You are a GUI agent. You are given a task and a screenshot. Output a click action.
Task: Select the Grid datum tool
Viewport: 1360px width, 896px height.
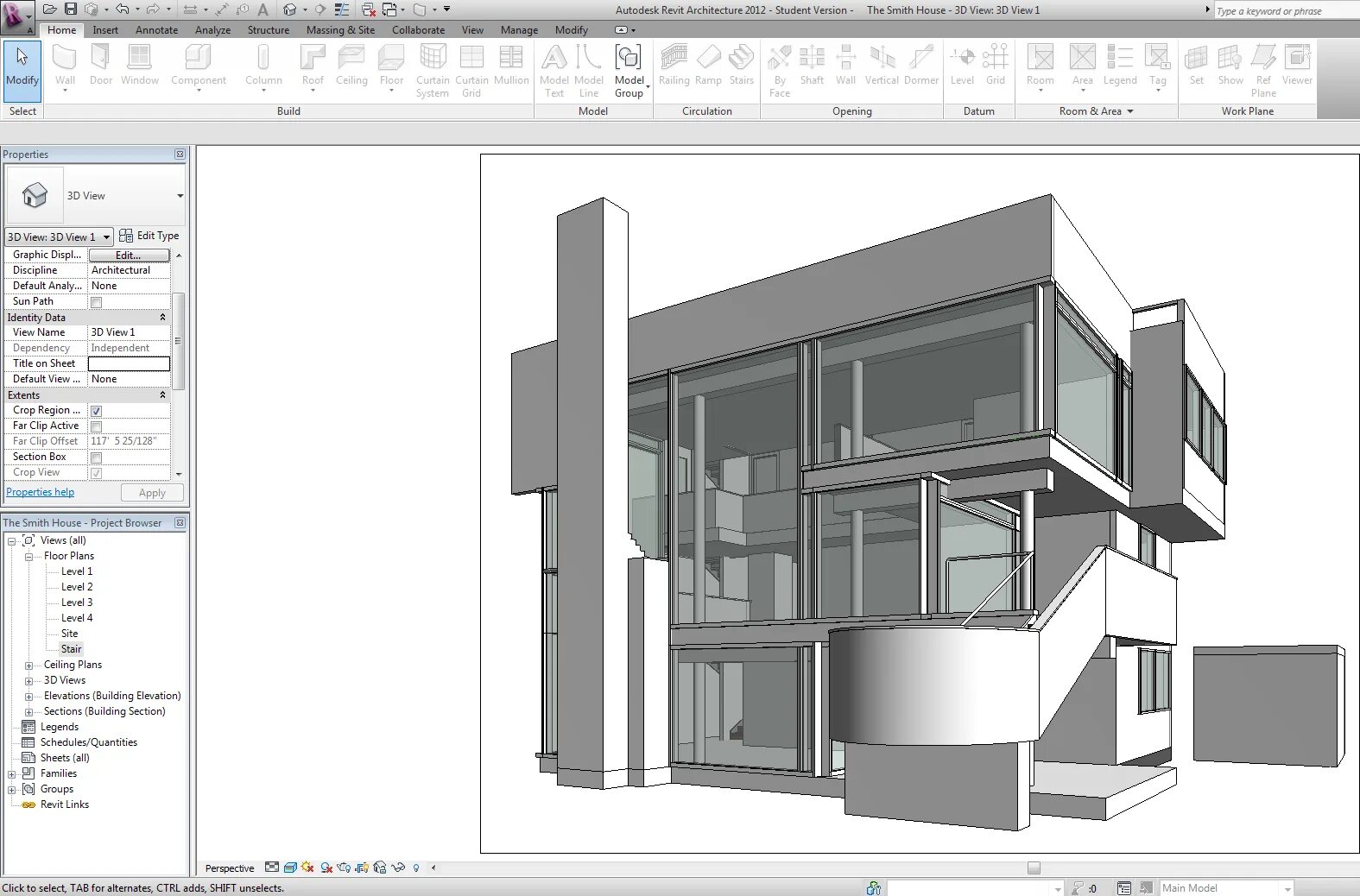[996, 66]
